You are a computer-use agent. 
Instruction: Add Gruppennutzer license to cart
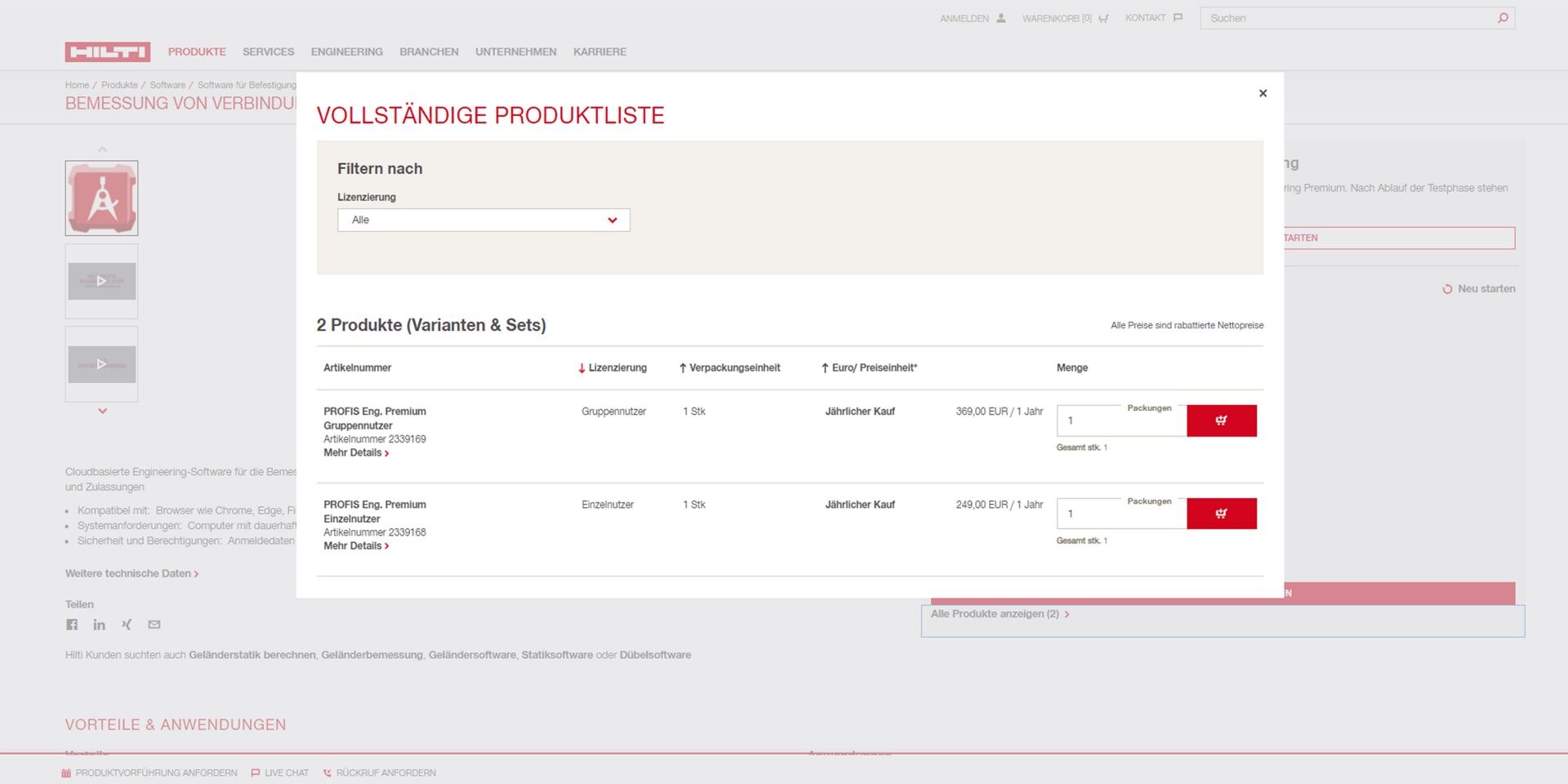point(1221,421)
